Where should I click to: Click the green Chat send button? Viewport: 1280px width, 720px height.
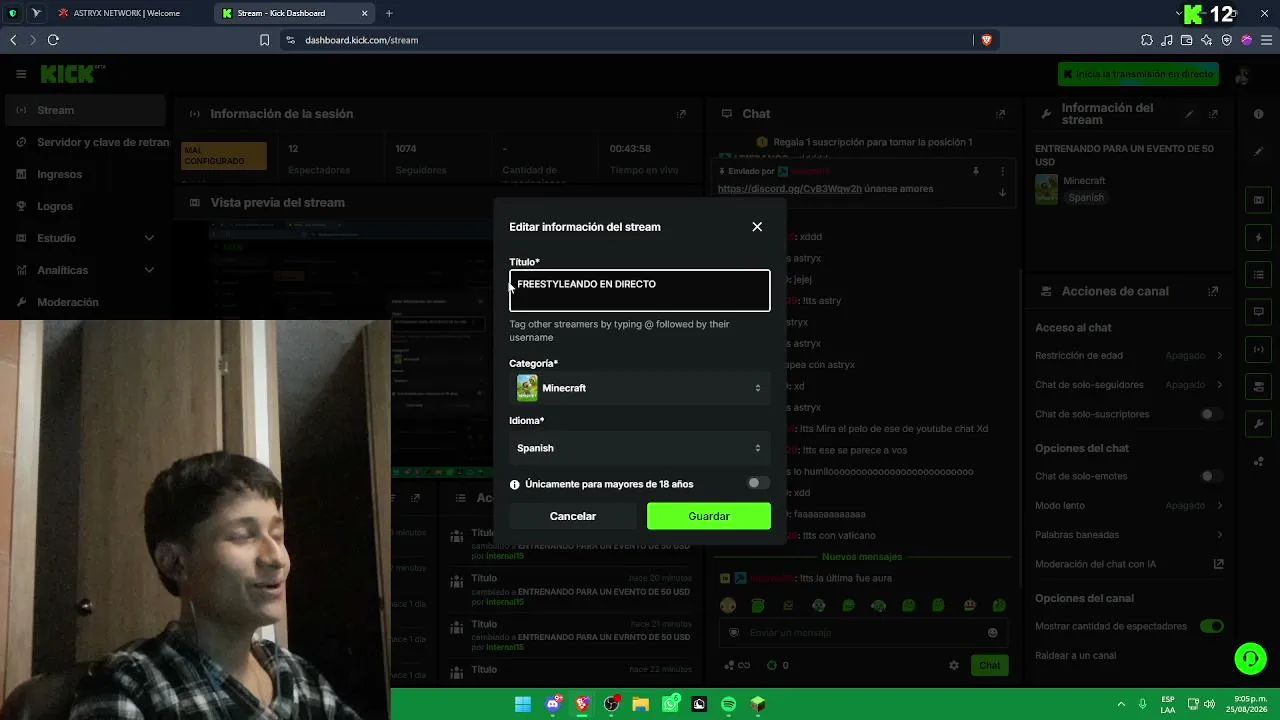pos(989,665)
